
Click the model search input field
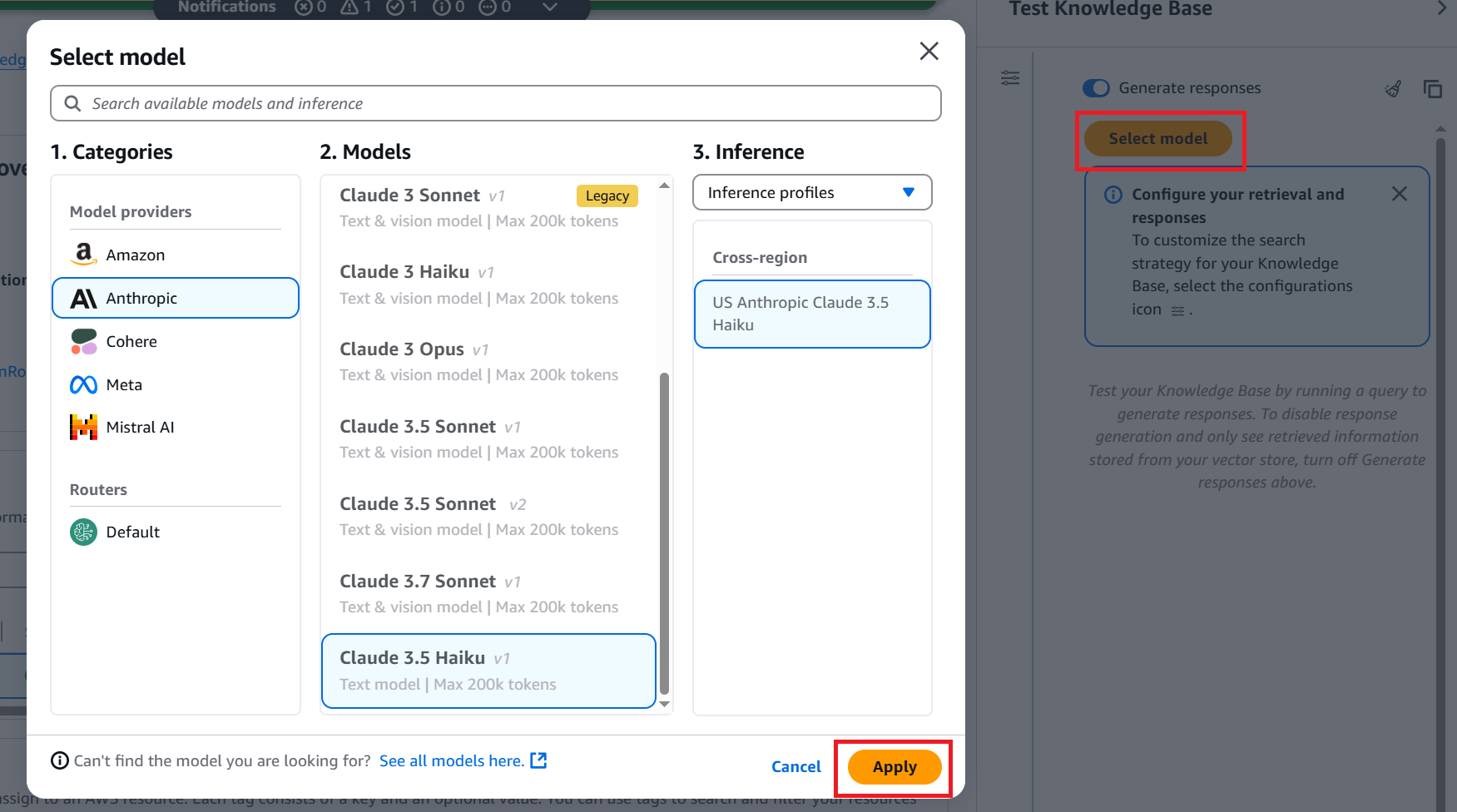click(x=496, y=103)
